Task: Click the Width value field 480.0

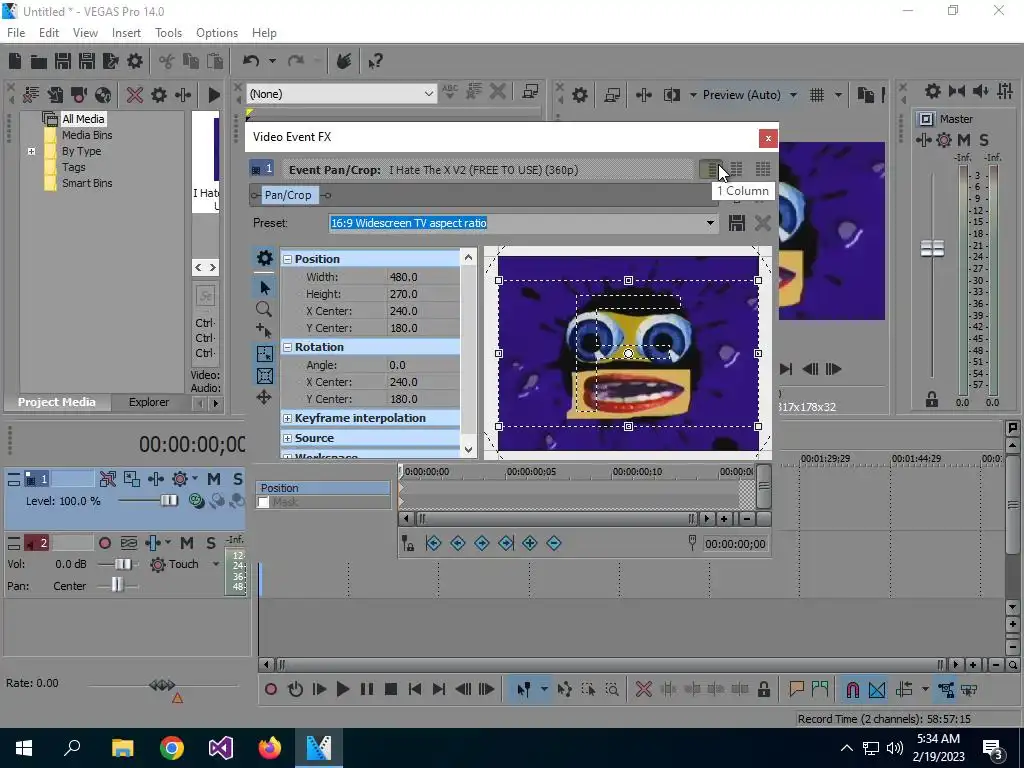Action: click(x=423, y=277)
